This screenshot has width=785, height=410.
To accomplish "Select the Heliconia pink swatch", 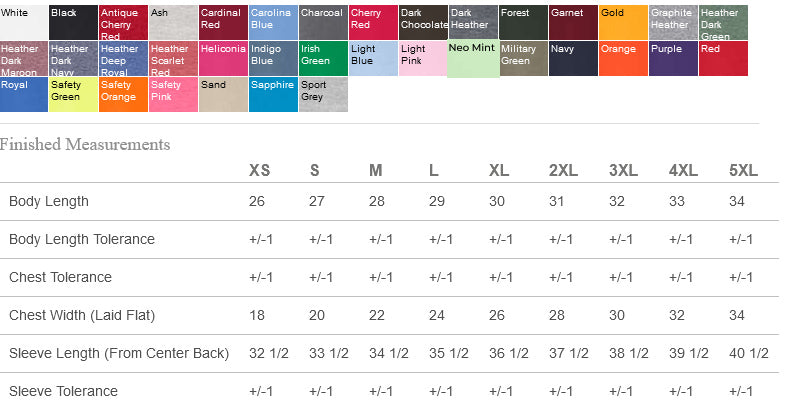I will click(223, 59).
